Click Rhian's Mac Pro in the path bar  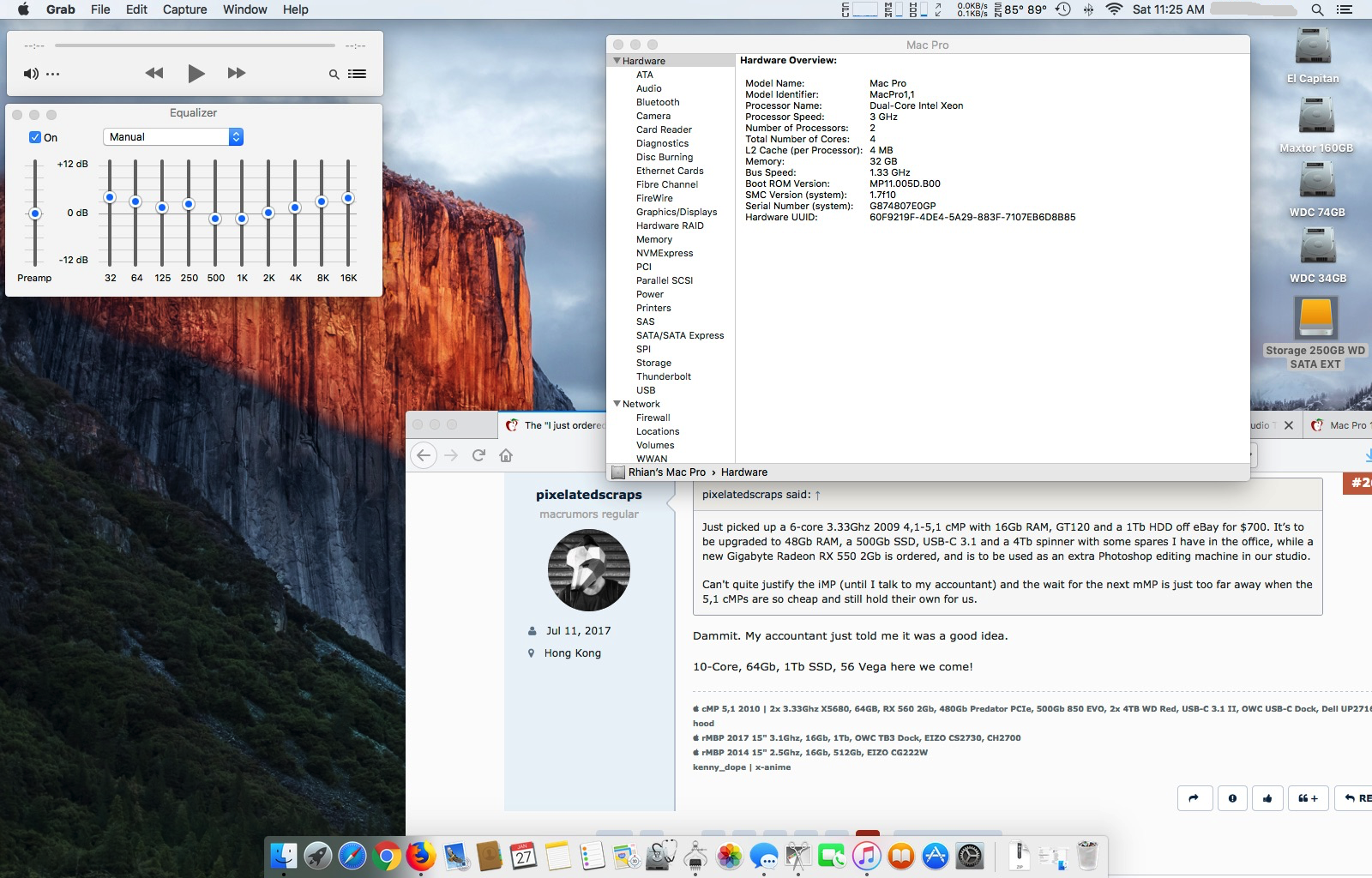(x=666, y=472)
